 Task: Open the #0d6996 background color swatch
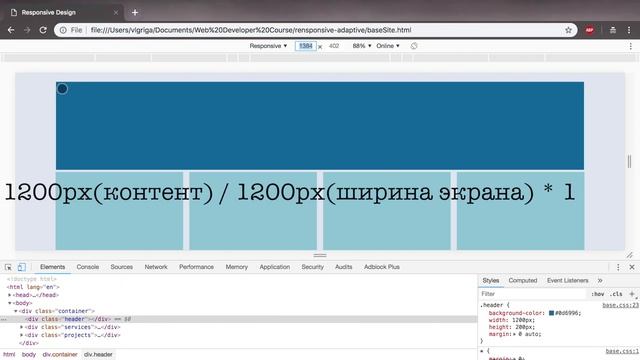[551, 313]
